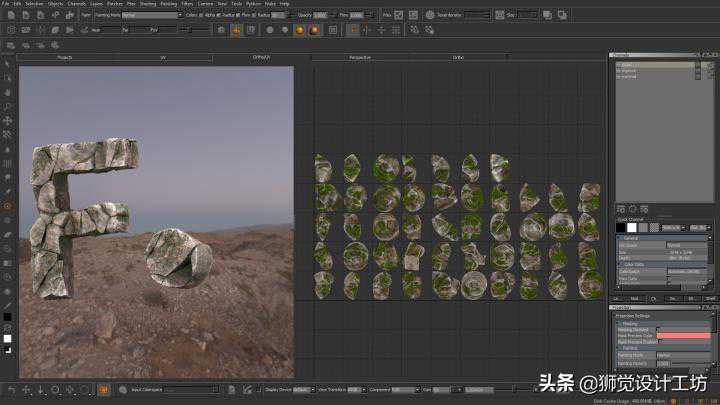Click the Texel density target icon
Image resolution: width=720 pixels, height=405 pixels.
pos(429,15)
